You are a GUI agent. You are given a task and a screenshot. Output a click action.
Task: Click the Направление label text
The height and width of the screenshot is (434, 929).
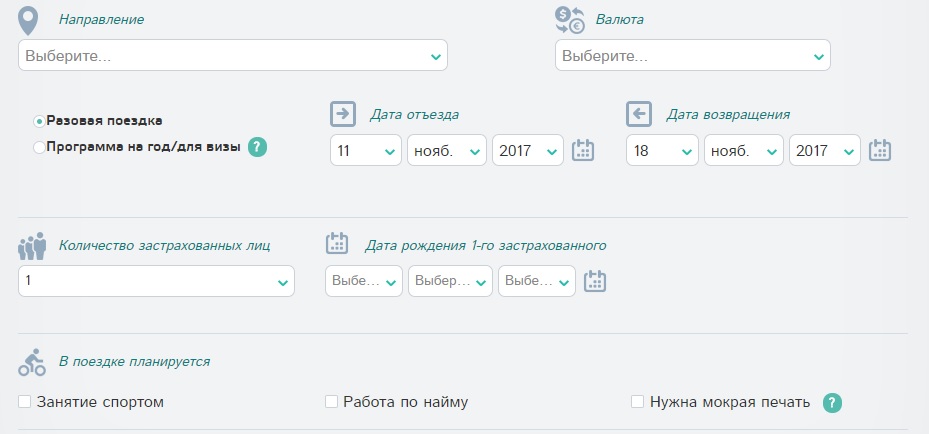point(101,20)
